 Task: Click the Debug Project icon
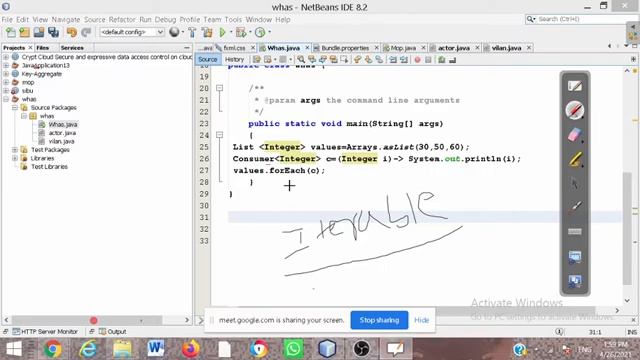[241, 32]
